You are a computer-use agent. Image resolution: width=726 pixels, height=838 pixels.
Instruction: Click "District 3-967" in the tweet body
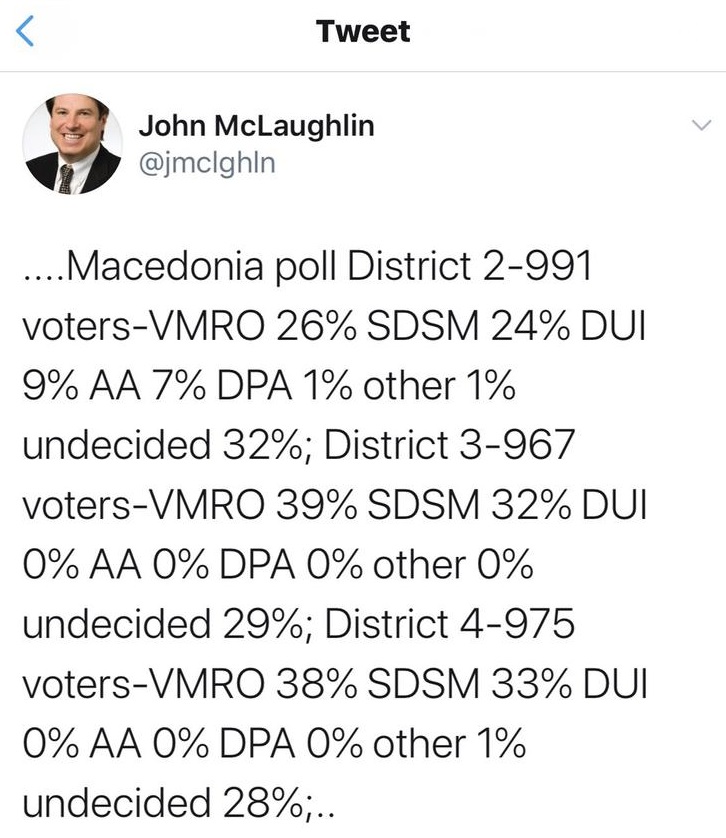tap(449, 445)
